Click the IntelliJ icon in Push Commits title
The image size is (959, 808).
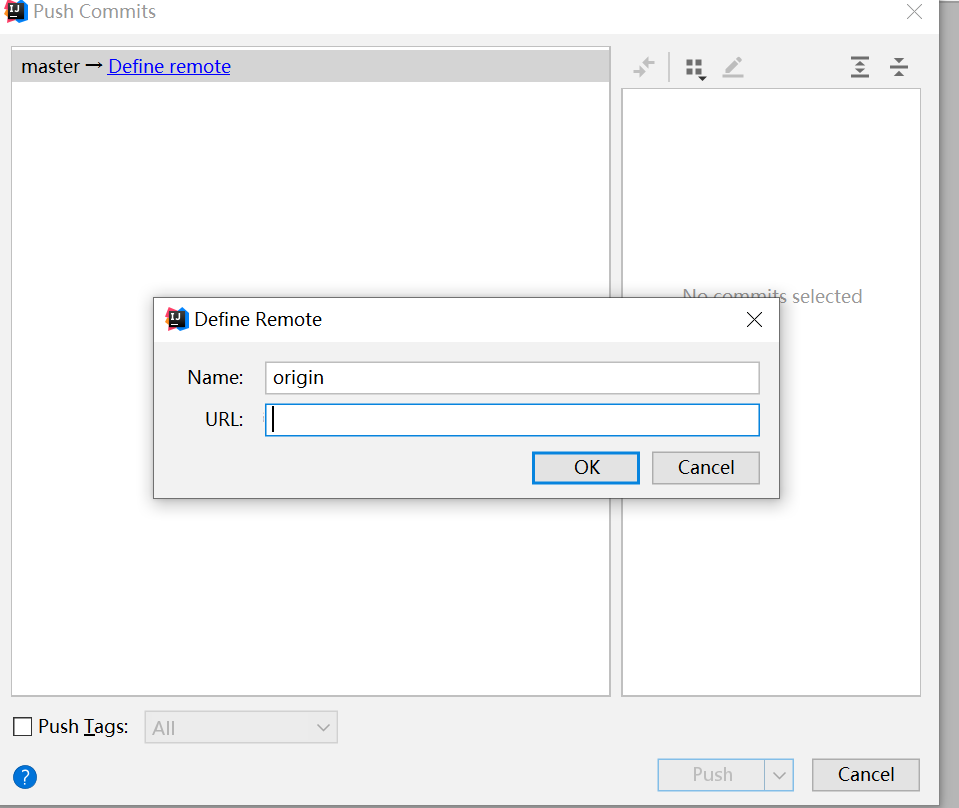16,11
